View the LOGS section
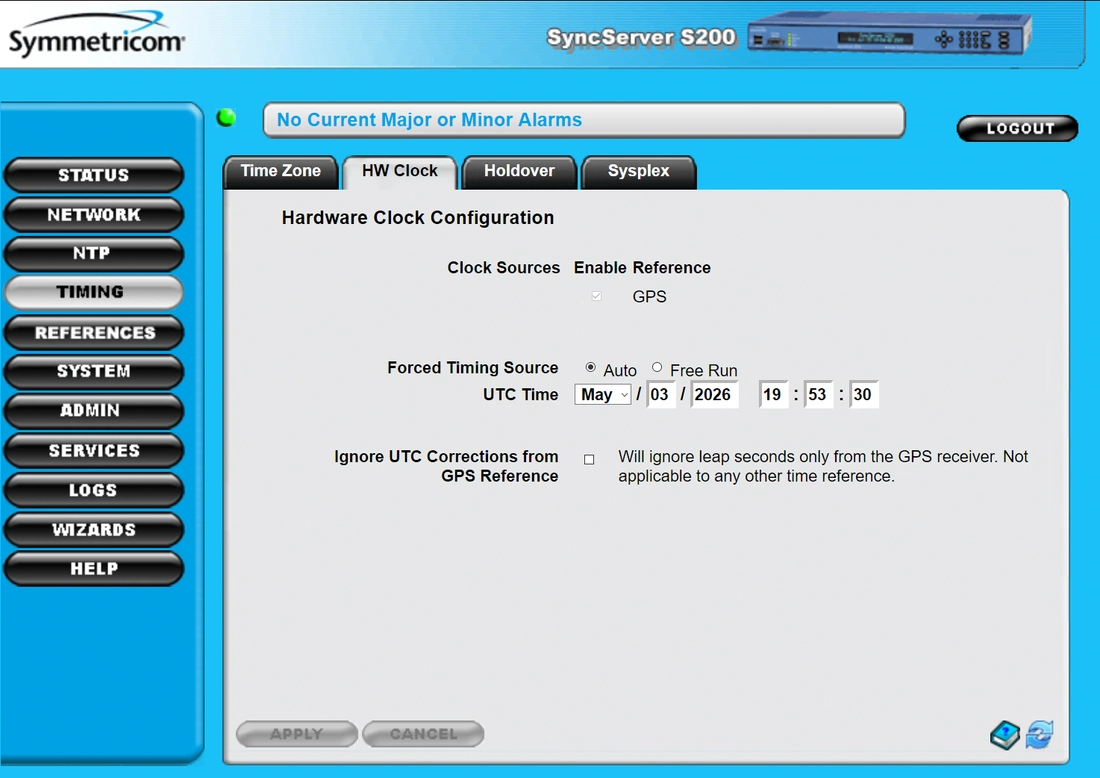 pos(94,490)
